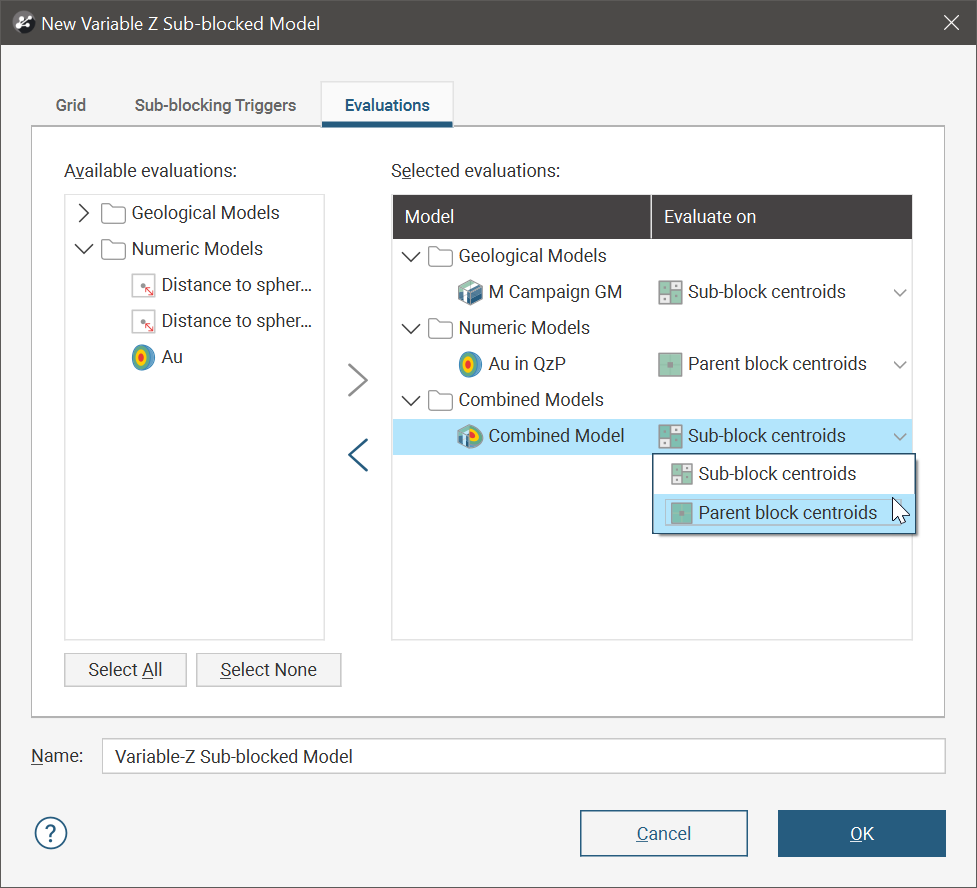977x888 pixels.
Task: Open the help question mark icon
Action: tap(51, 833)
